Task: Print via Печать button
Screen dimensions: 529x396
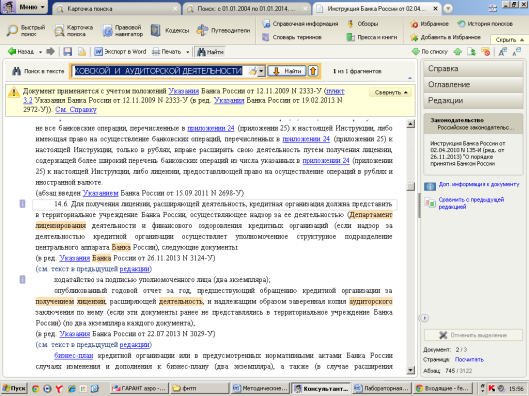Action: pos(167,52)
